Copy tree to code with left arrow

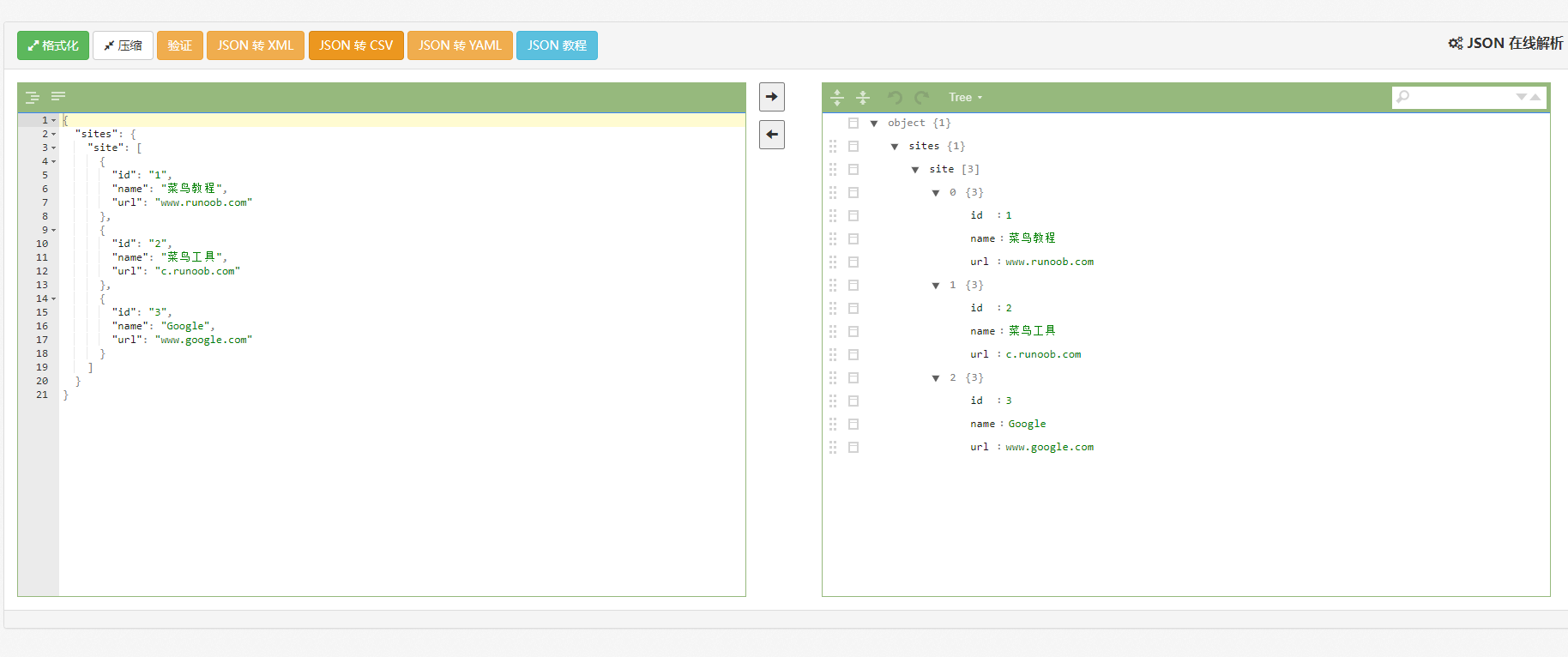coord(772,135)
